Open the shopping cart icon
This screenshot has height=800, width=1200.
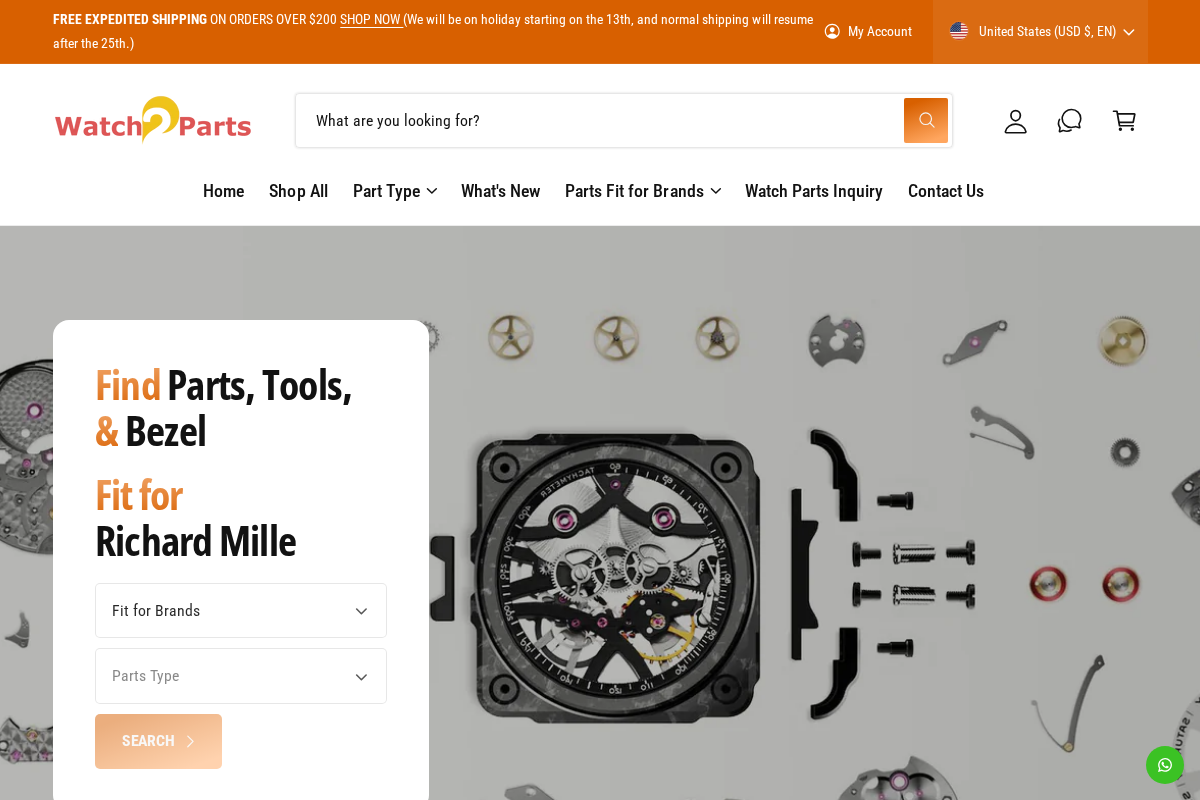[x=1124, y=120]
